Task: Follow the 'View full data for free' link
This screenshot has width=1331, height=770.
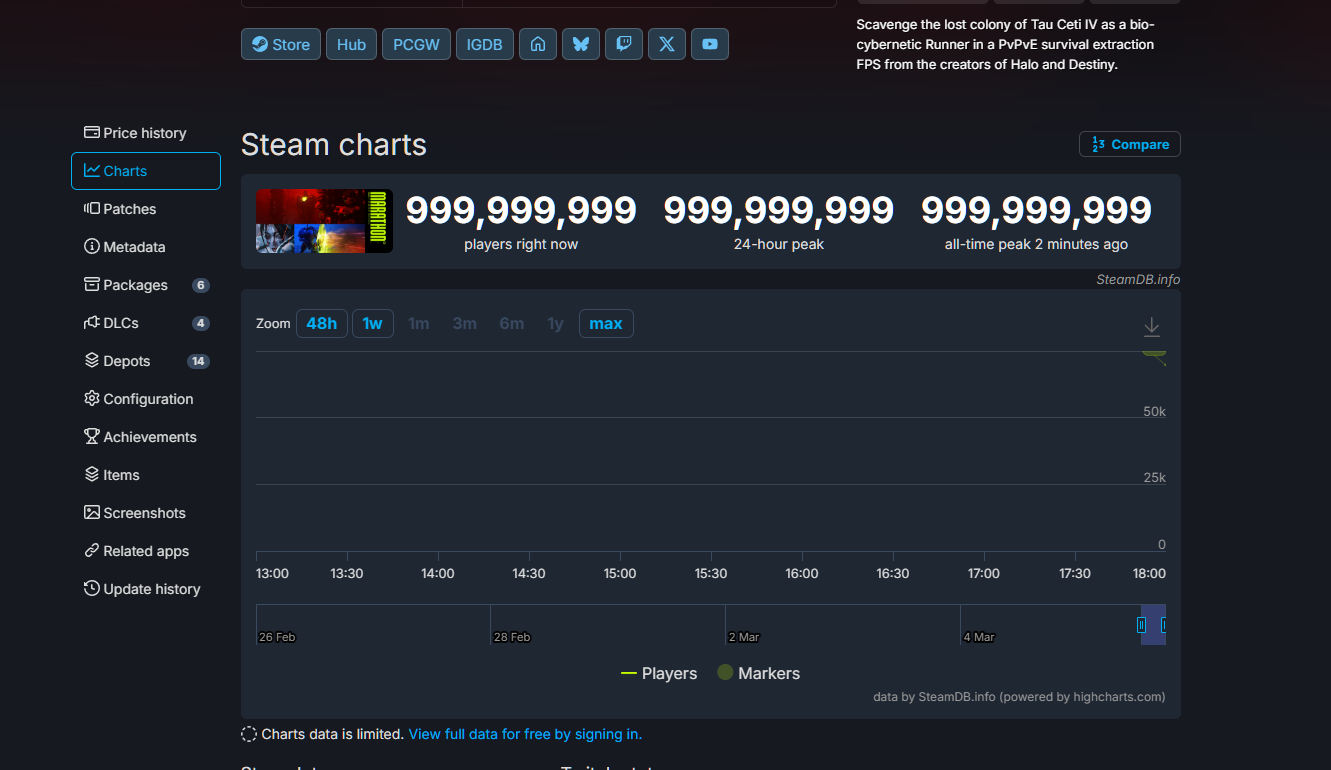Action: (525, 734)
